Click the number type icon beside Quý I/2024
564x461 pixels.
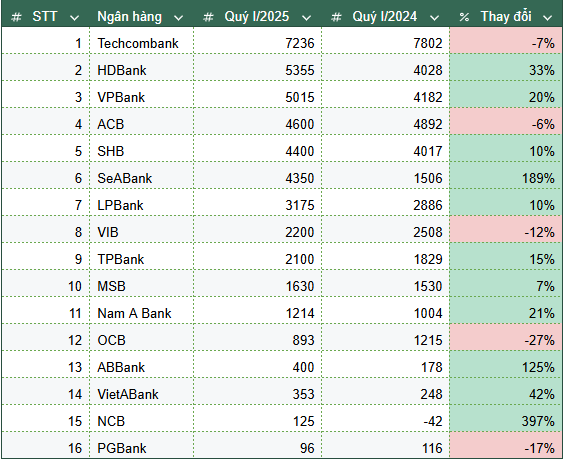click(x=336, y=17)
